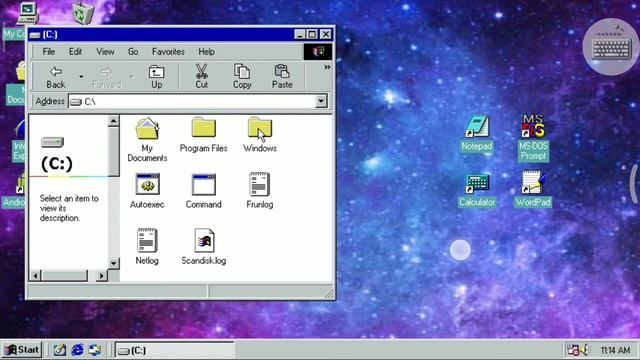Select the Frunlog text file
The image size is (640, 360).
(x=260, y=191)
